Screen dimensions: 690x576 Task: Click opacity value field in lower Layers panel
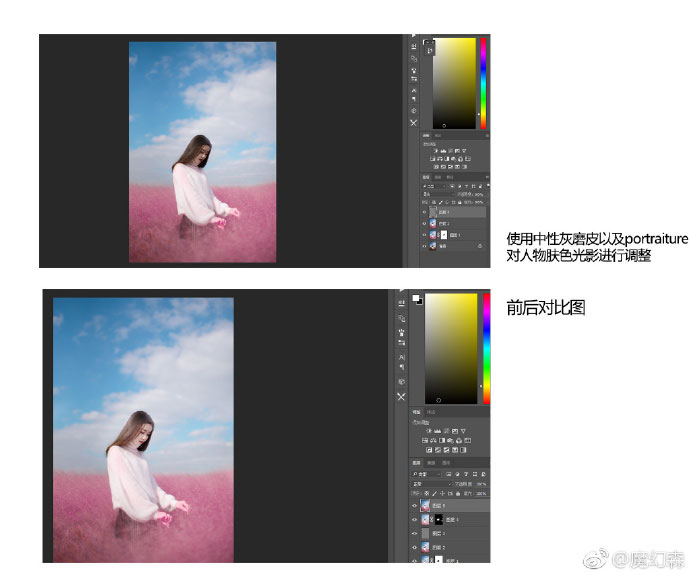point(480,484)
